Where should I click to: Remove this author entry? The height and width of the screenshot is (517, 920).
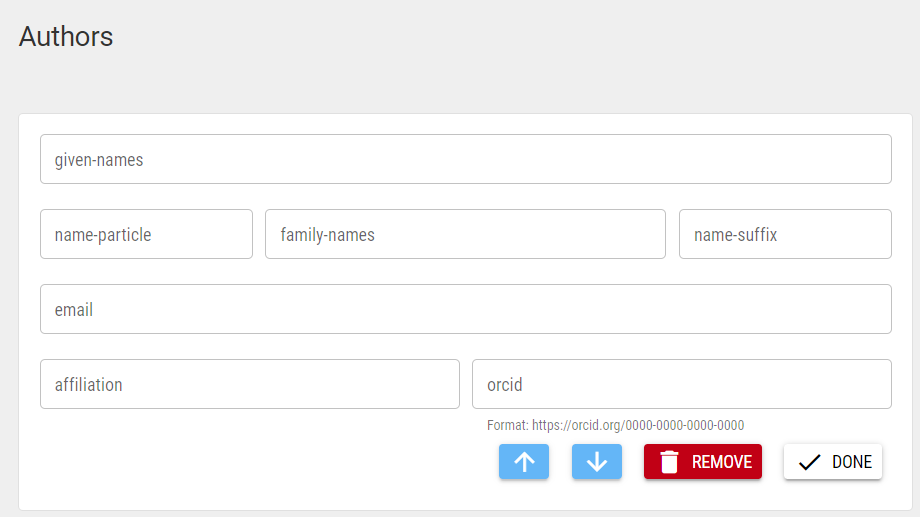703,462
